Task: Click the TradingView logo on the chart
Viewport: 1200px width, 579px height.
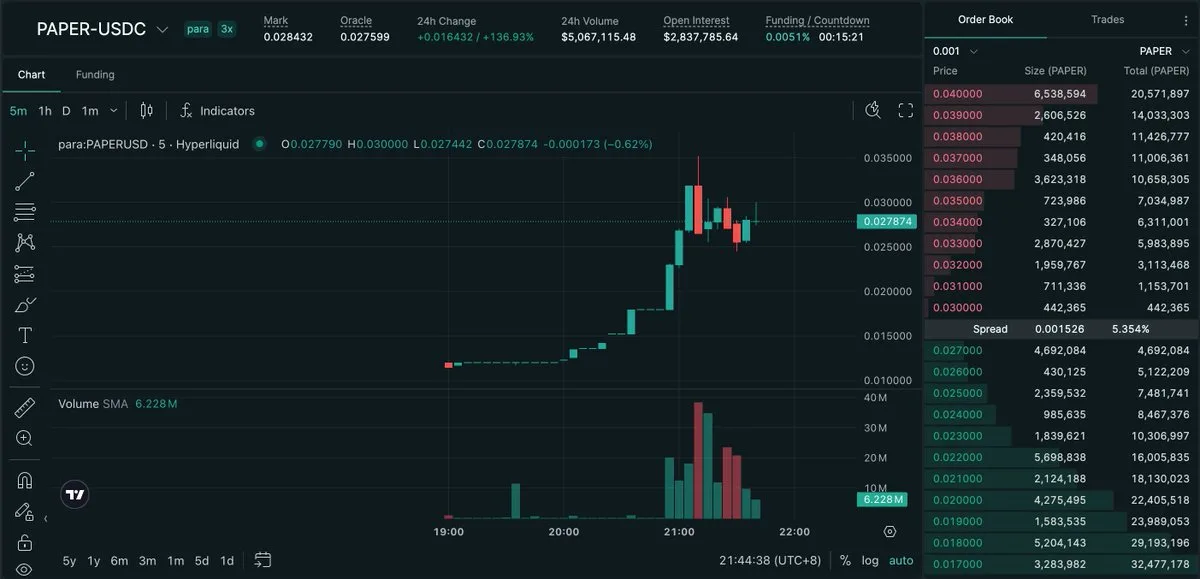Action: coord(75,494)
